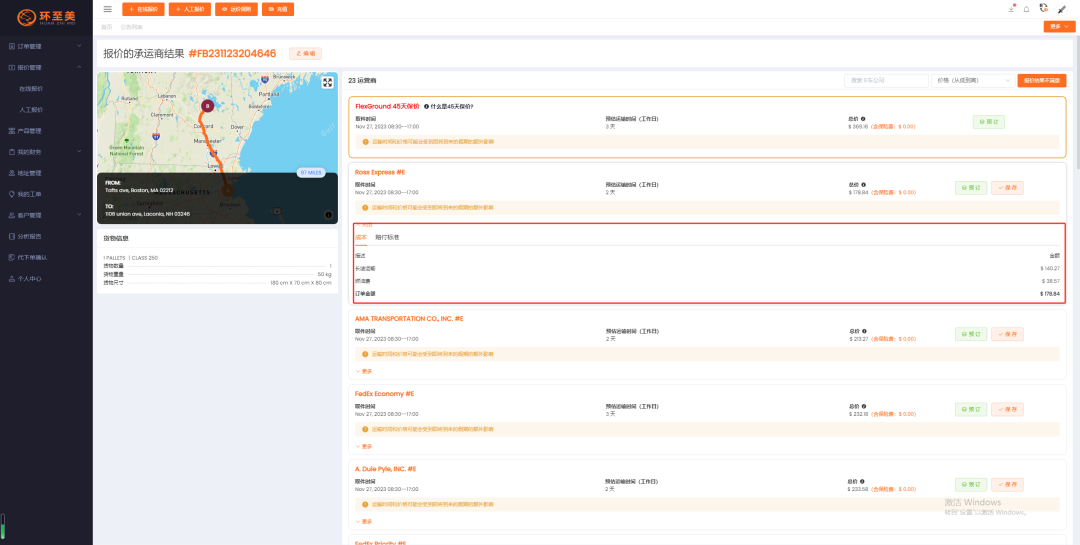Open the customer service headset icon

point(1044,8)
